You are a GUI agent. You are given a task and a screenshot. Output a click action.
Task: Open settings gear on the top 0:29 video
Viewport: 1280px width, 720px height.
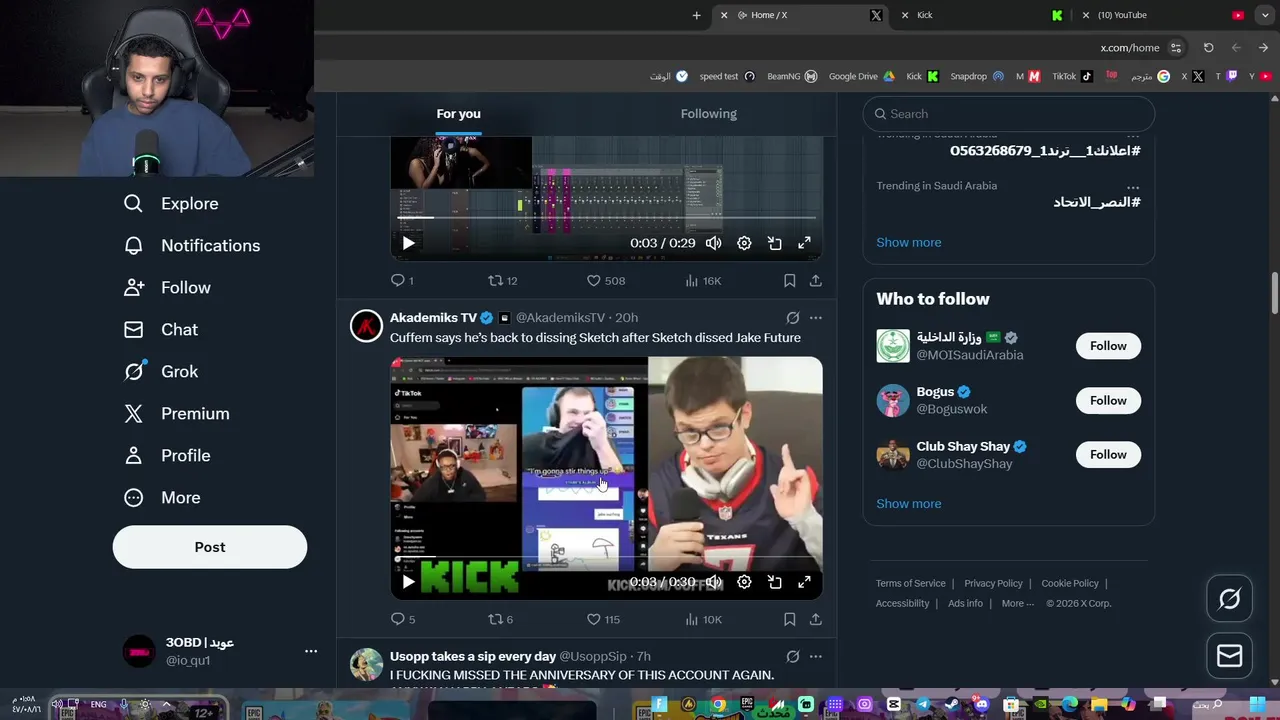[744, 243]
